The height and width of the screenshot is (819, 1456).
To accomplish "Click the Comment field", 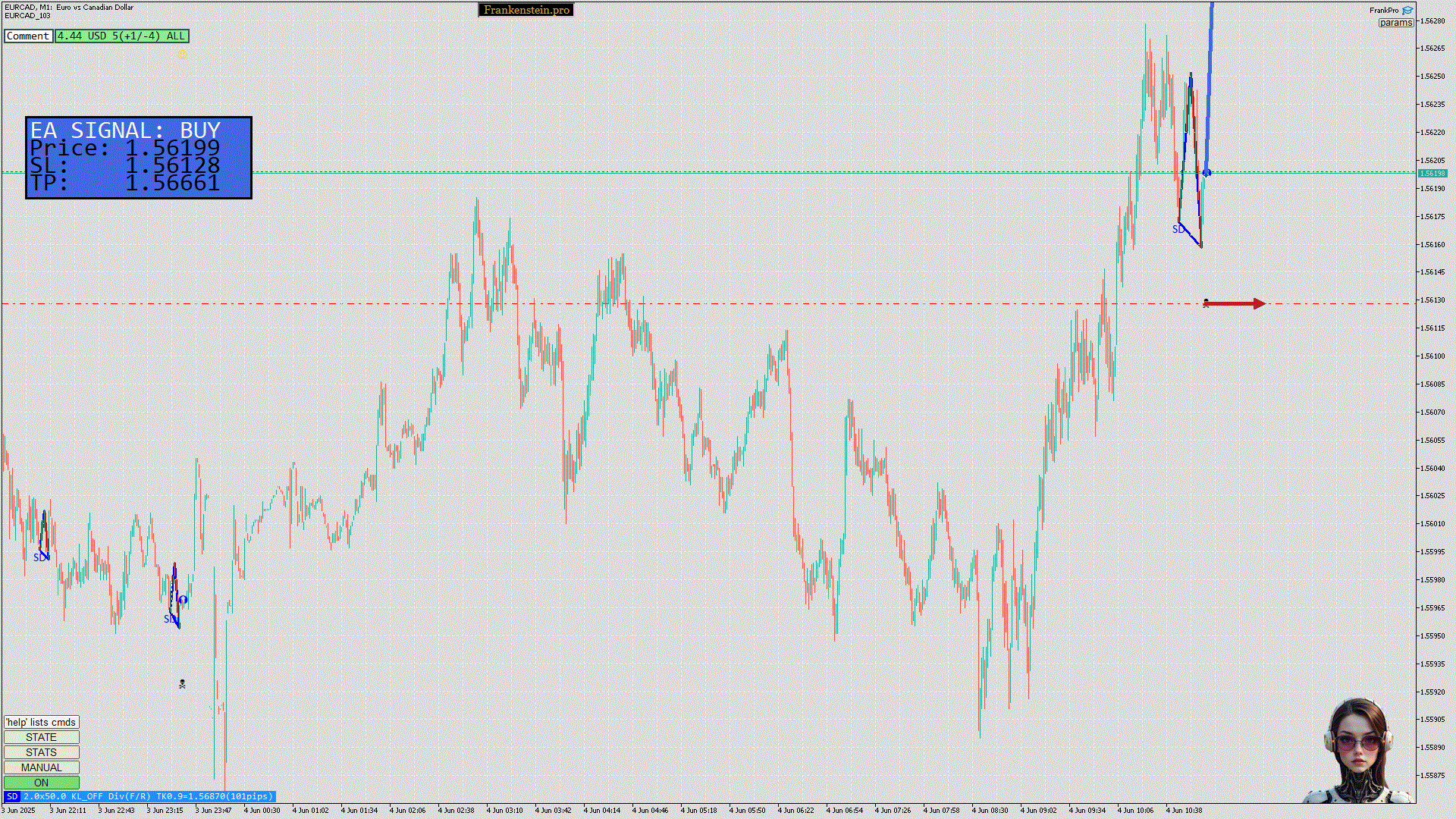I will pyautogui.click(x=28, y=36).
